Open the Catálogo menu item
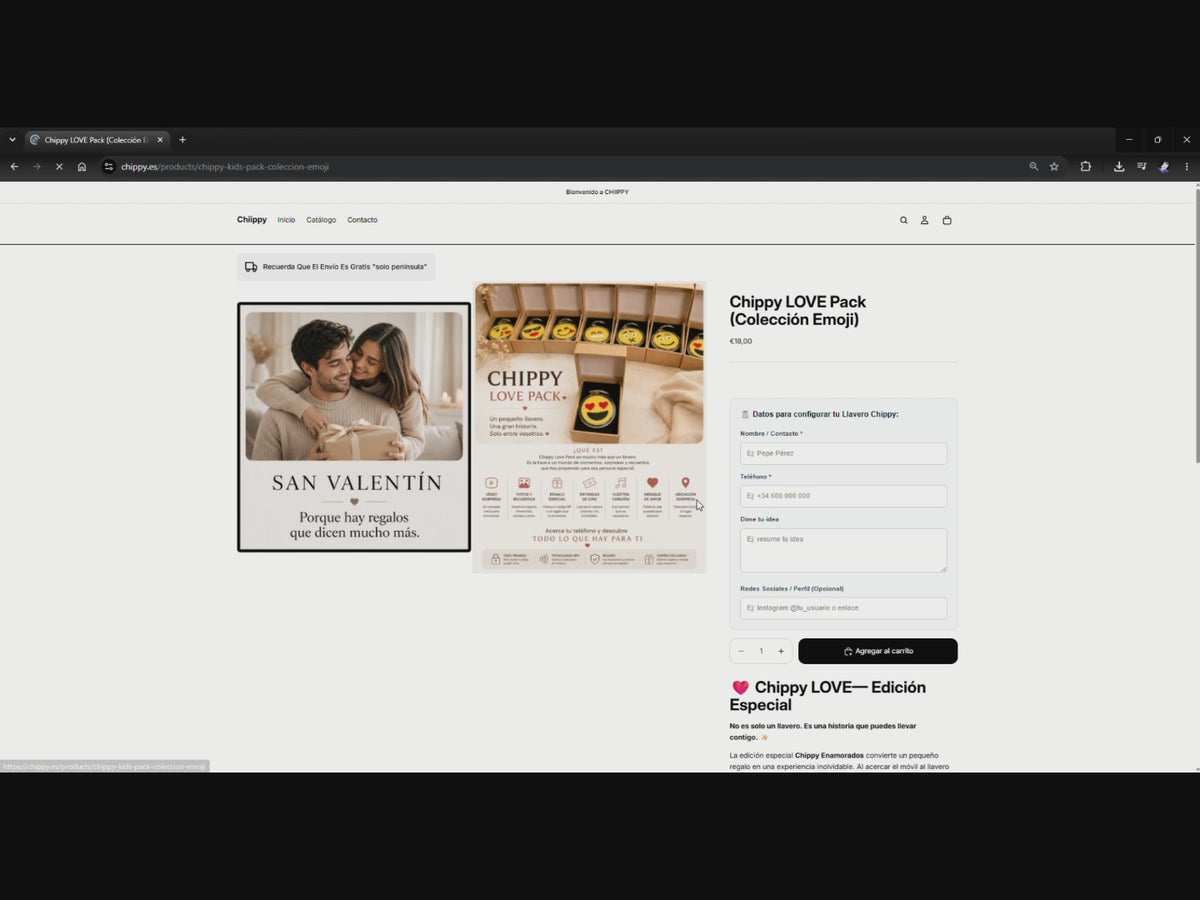 click(321, 220)
